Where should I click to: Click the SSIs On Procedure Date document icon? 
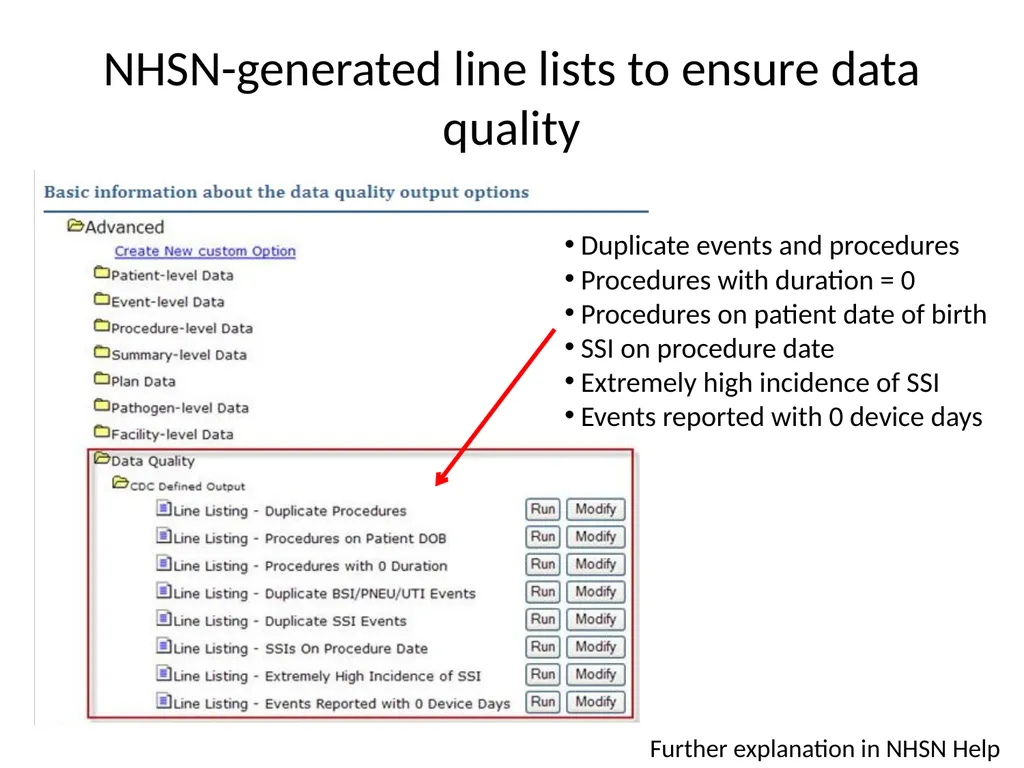click(x=164, y=646)
